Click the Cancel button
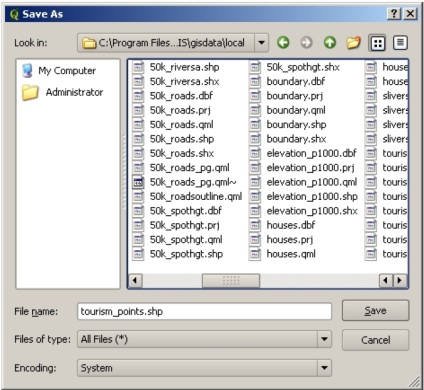The image size is (424, 390). pyautogui.click(x=375, y=340)
